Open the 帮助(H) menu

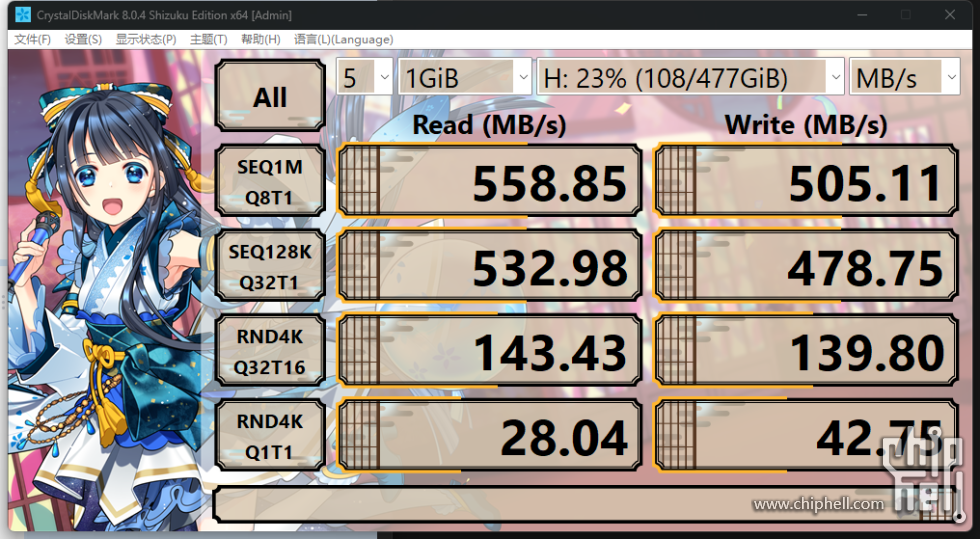pyautogui.click(x=261, y=39)
